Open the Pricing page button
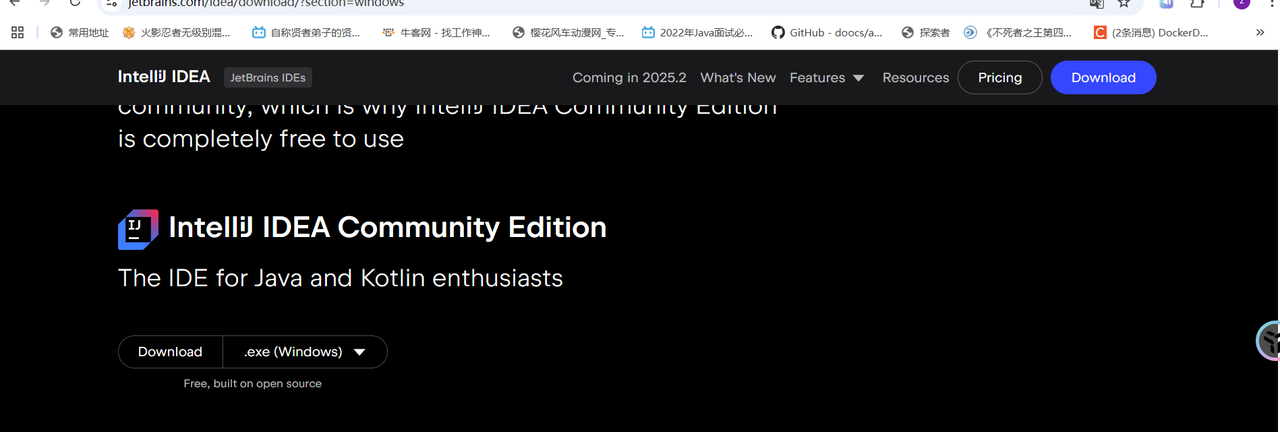 click(1000, 77)
